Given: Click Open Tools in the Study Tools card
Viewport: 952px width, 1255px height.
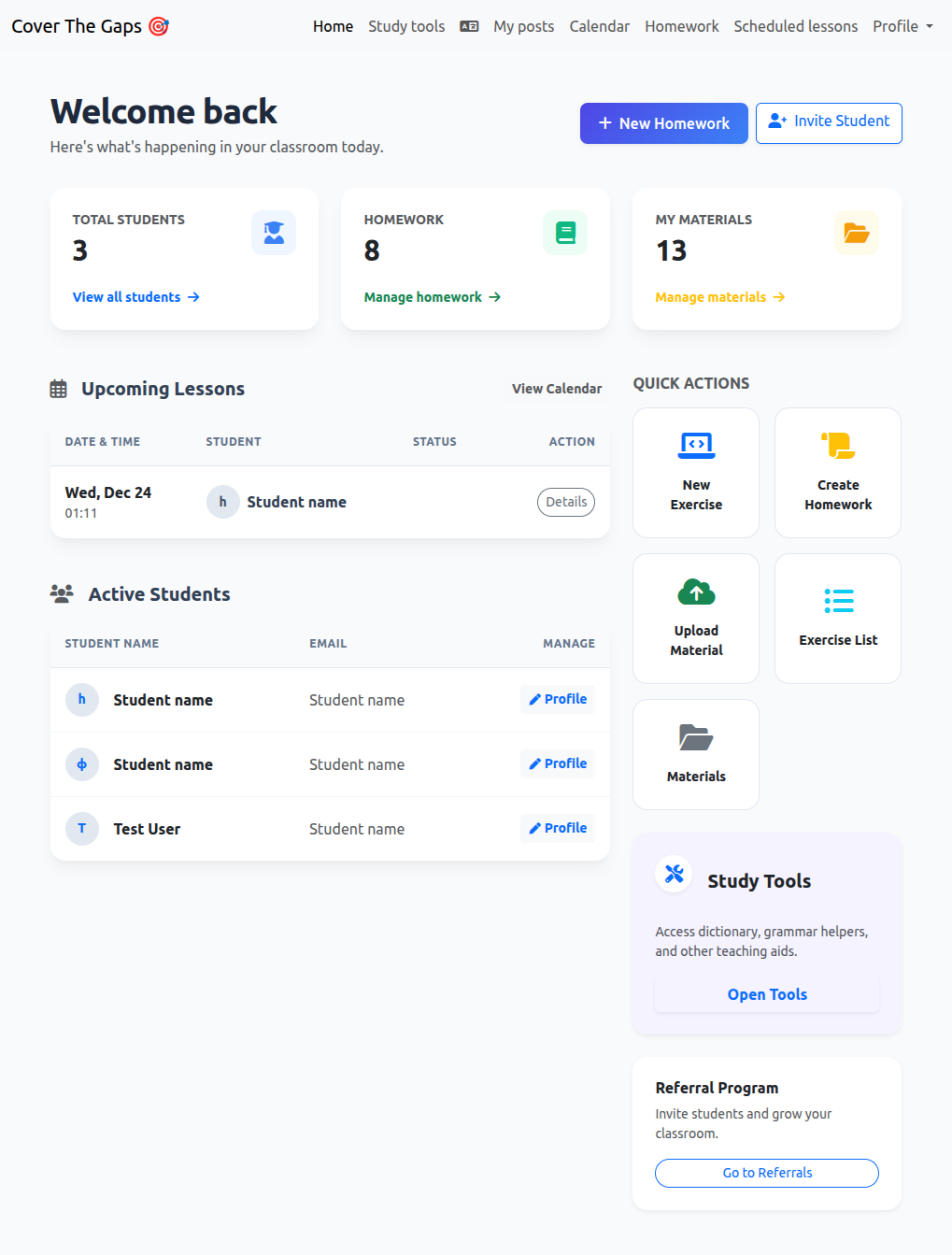Looking at the screenshot, I should (x=766, y=993).
